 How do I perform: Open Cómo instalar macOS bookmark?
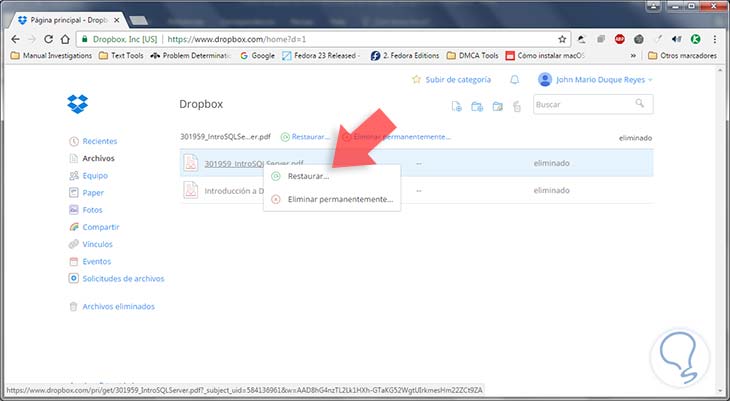pos(545,55)
